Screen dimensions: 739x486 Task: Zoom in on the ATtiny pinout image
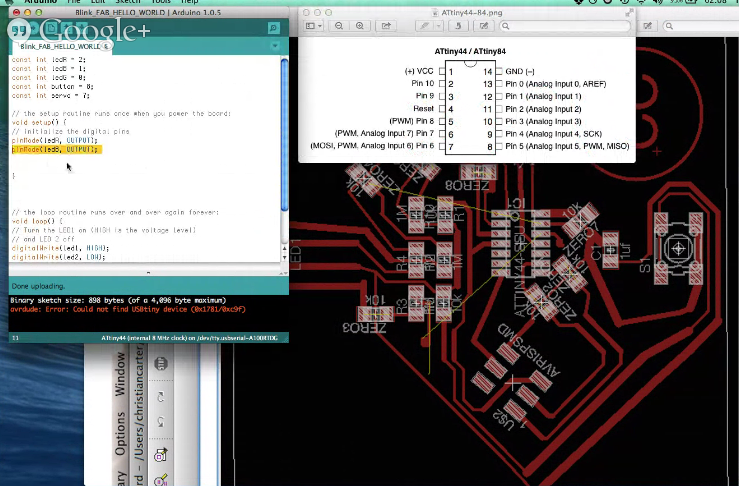click(x=360, y=26)
